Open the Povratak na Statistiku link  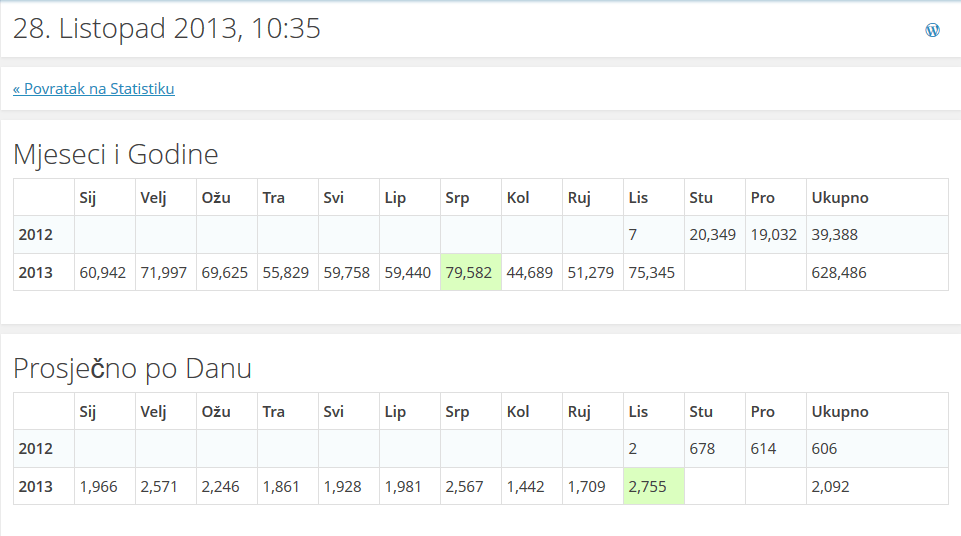(94, 89)
